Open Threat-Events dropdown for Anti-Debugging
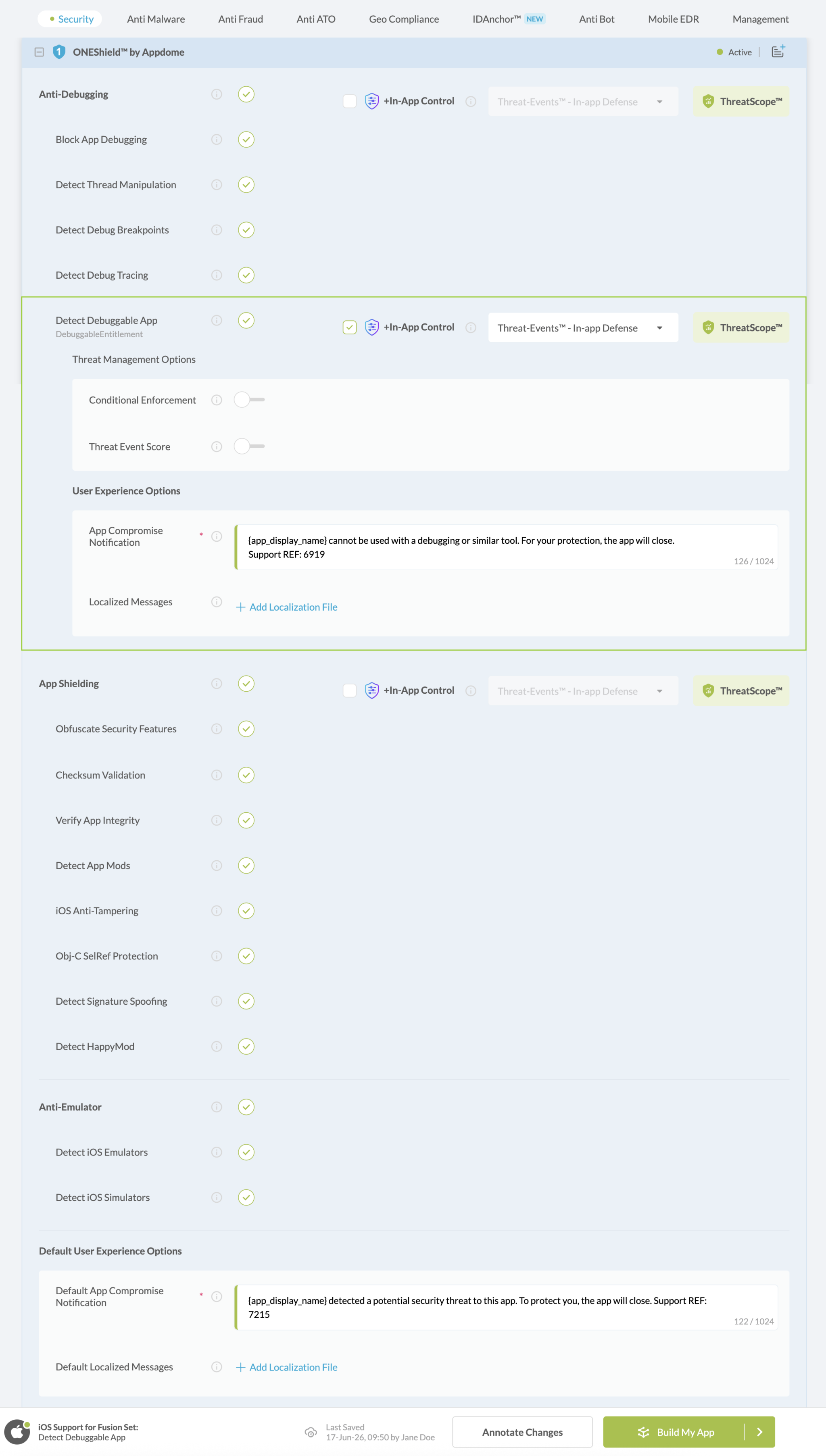The height and width of the screenshot is (1456, 826). pos(583,102)
